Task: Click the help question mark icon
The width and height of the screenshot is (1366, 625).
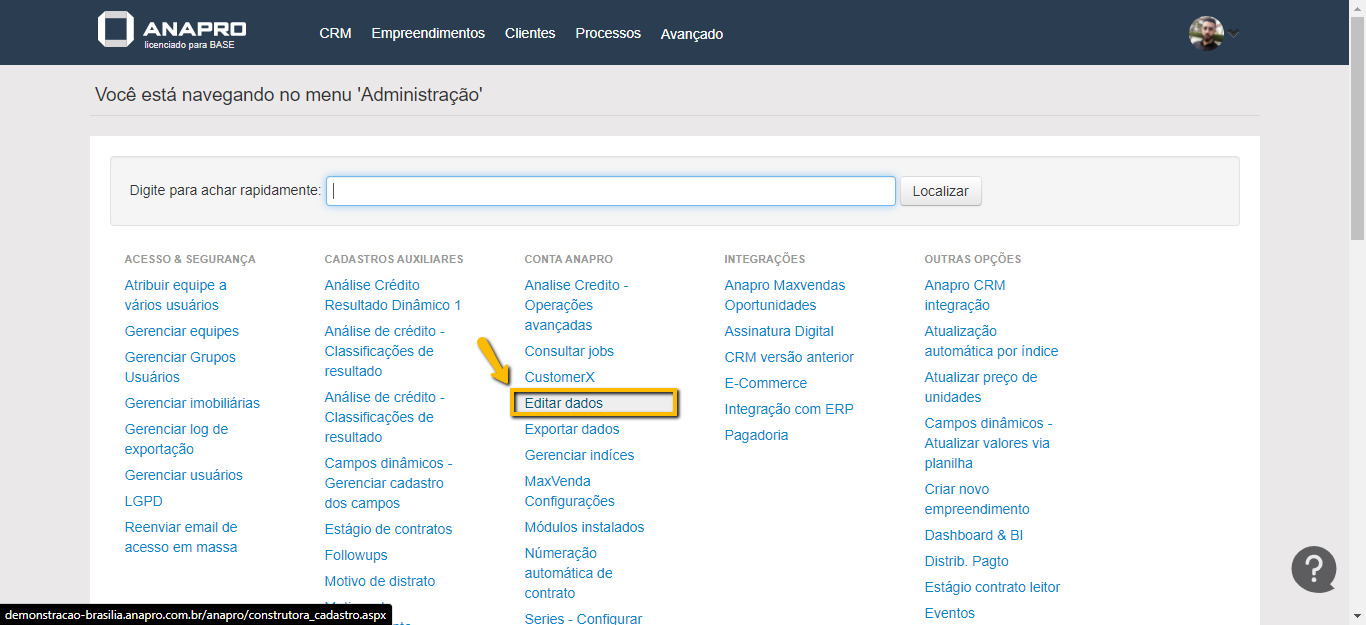Action: pos(1313,569)
